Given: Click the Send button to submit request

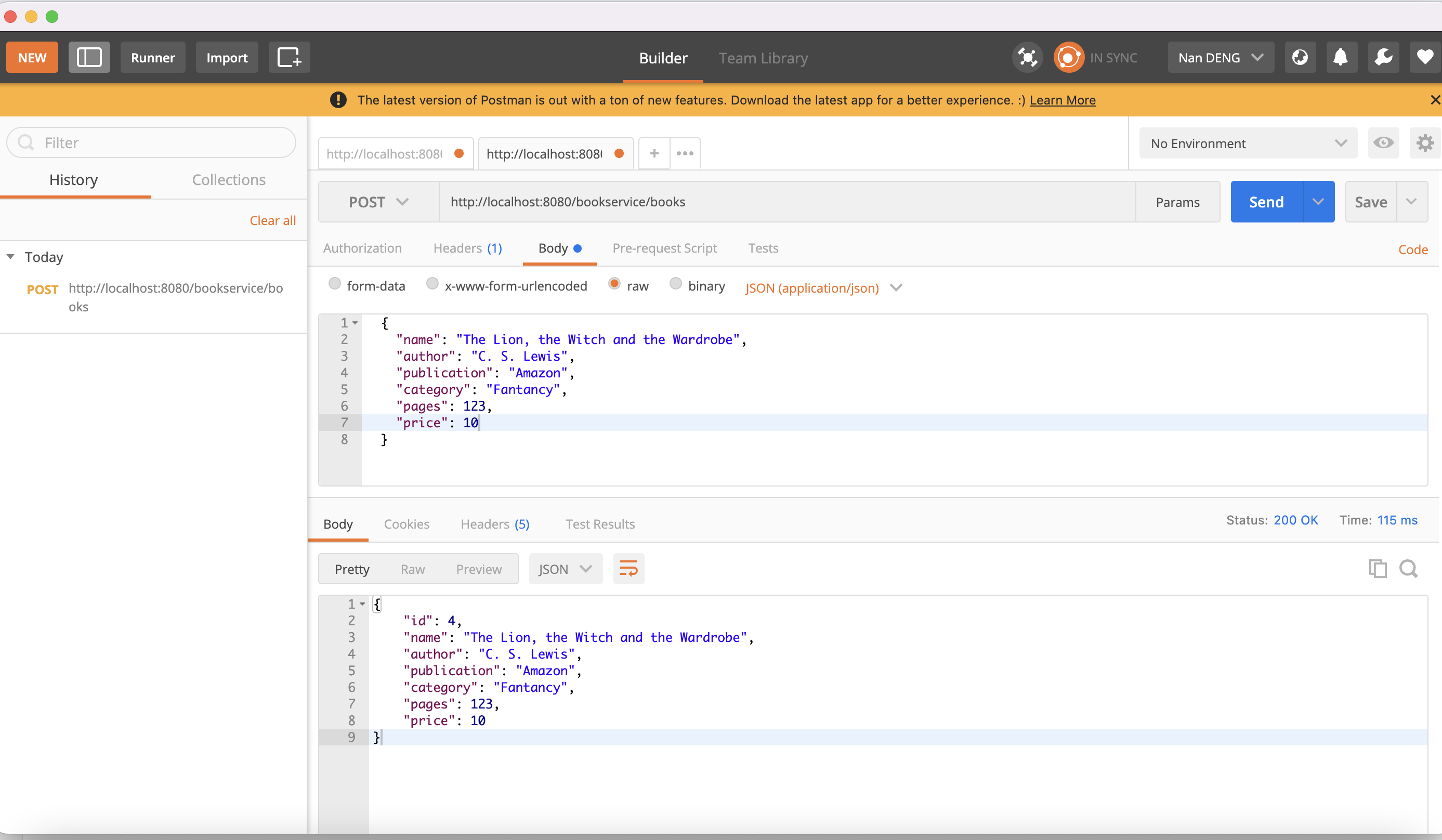Looking at the screenshot, I should tap(1266, 201).
